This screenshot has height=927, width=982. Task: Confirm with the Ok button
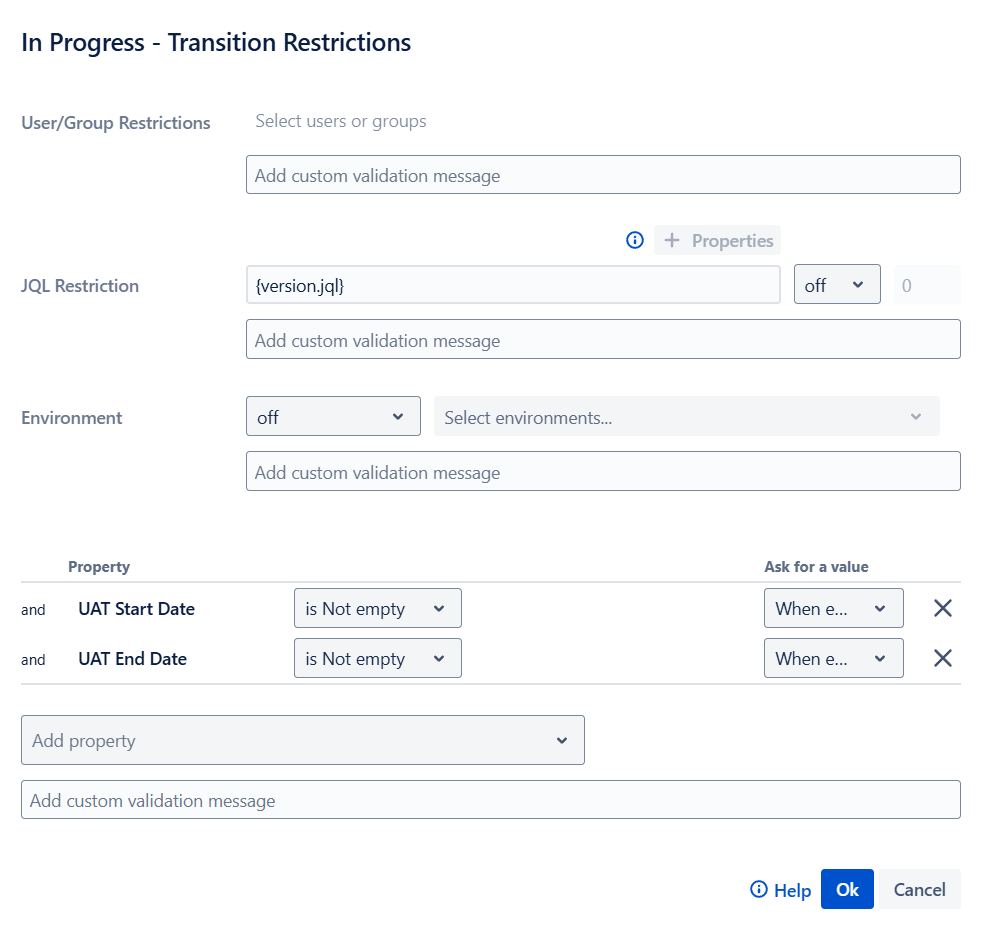coord(847,890)
